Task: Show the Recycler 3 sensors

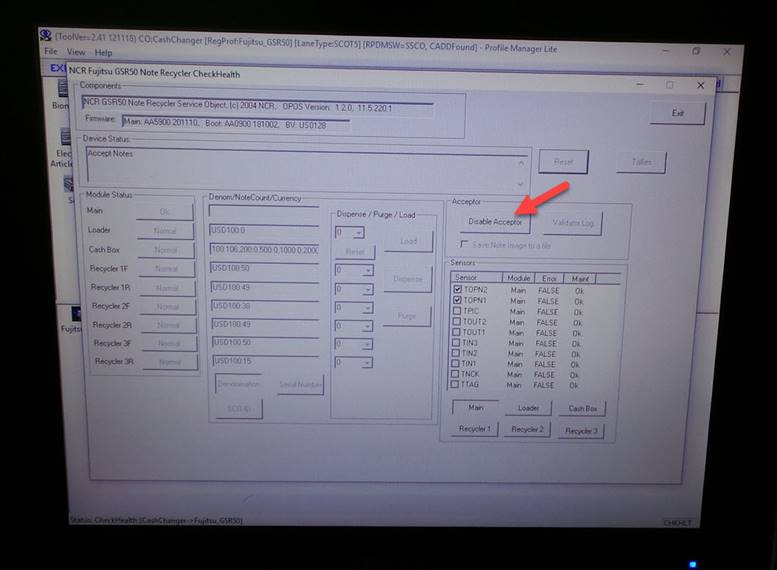Action: click(x=581, y=431)
